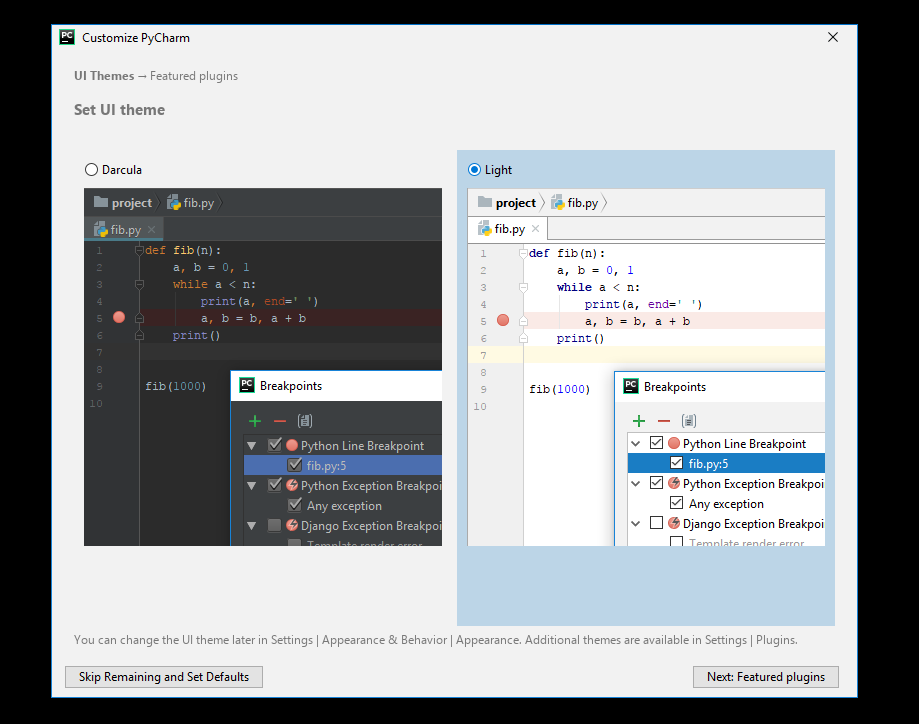Click red breakpoint dot on line 5, Darcula preview
The width and height of the screenshot is (919, 724).
tap(119, 317)
